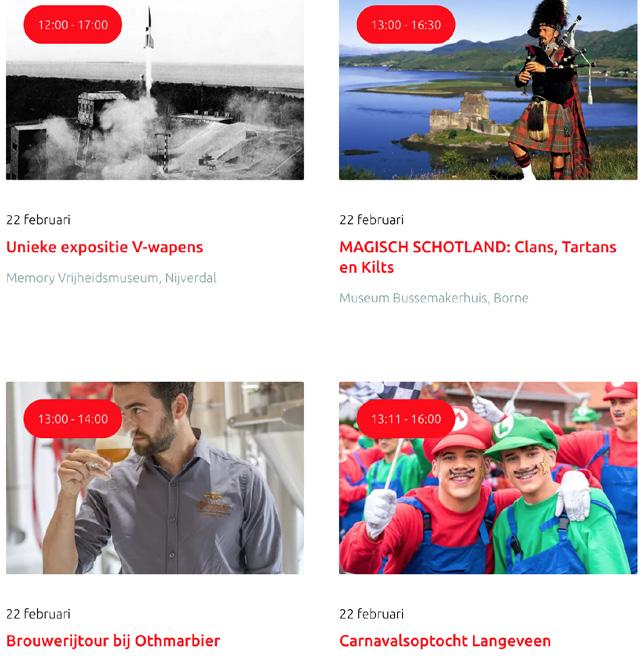The image size is (642, 665).
Task: Click 22 februari date above Carnavalsoptocht title
Action: [x=371, y=614]
